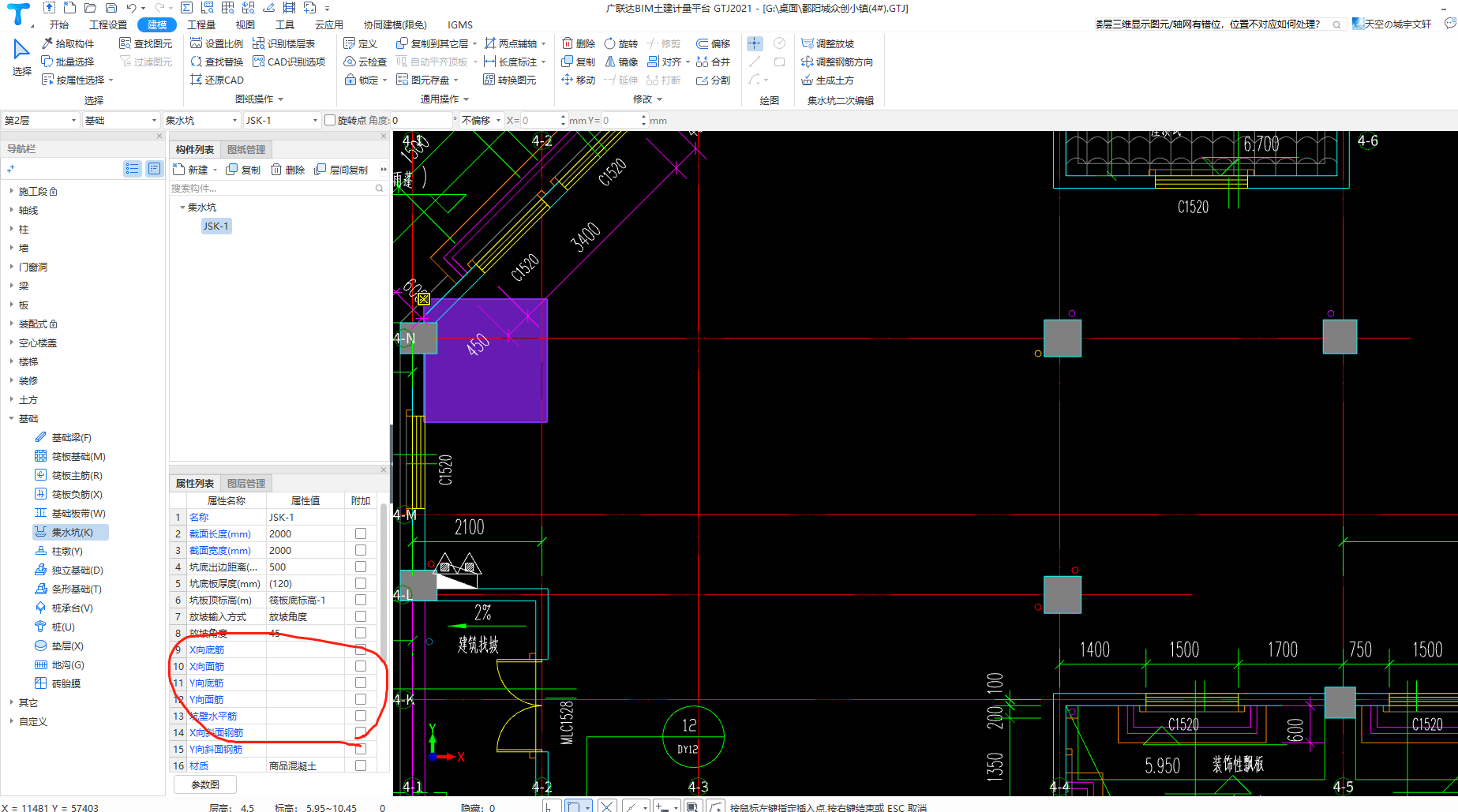Click the 批量选择 icon

(47, 62)
